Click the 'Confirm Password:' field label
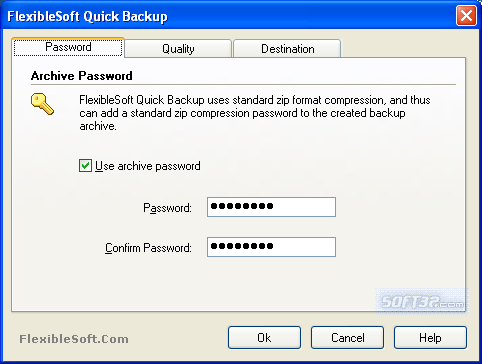The image size is (482, 364). point(148,248)
